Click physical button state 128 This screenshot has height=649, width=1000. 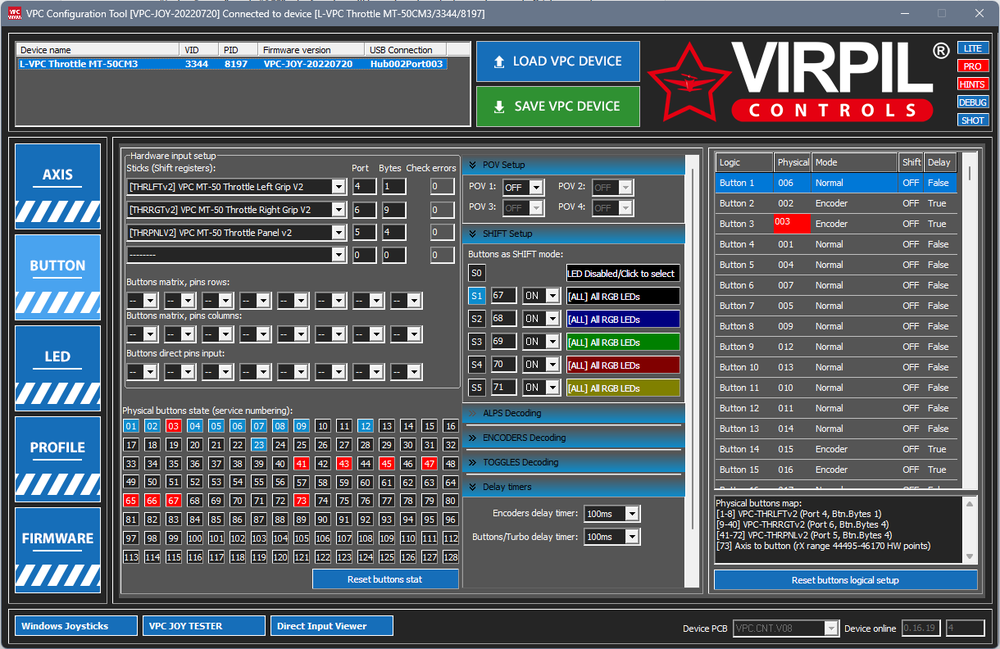pos(450,557)
